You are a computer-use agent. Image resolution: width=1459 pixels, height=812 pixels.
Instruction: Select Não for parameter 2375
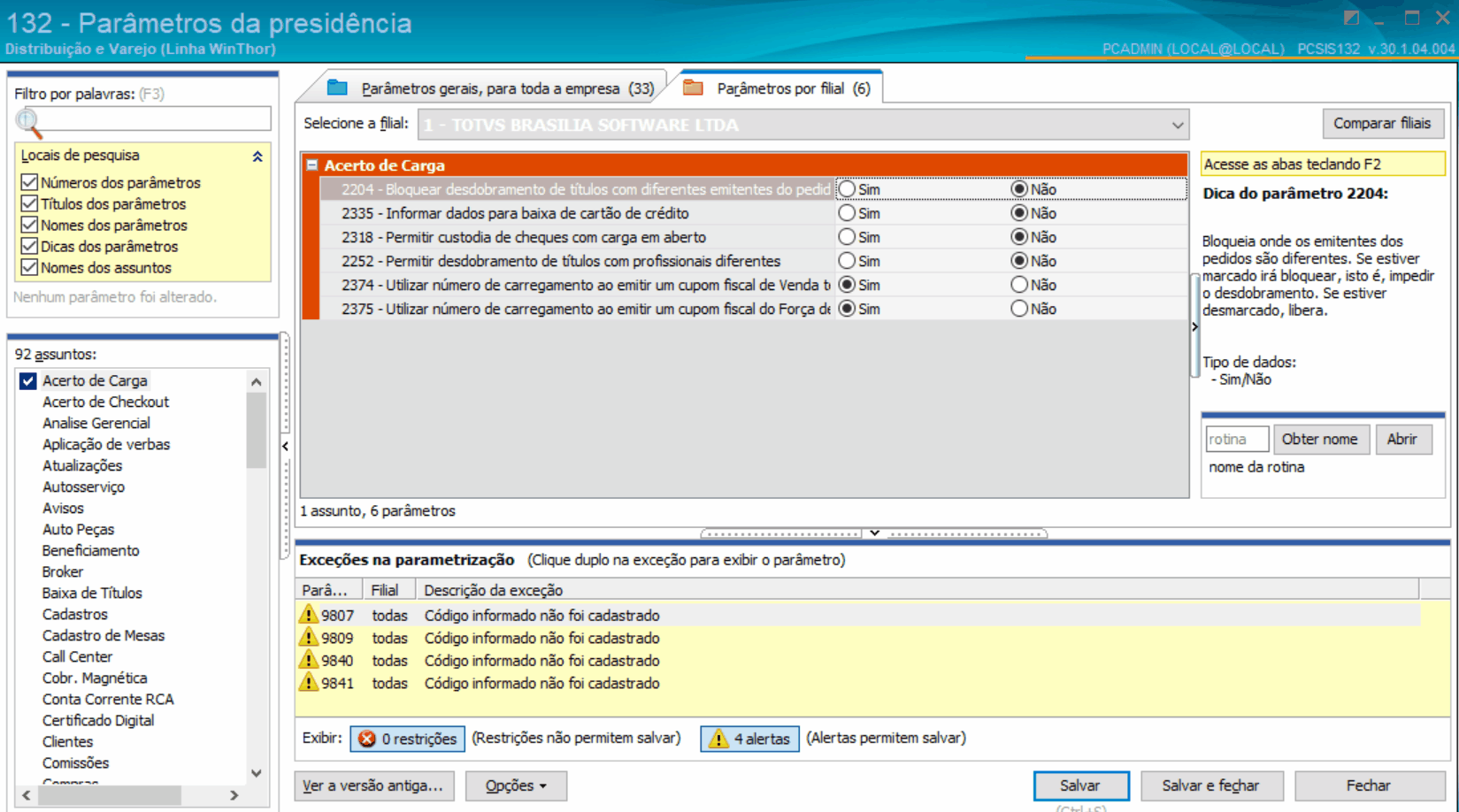tap(1019, 308)
